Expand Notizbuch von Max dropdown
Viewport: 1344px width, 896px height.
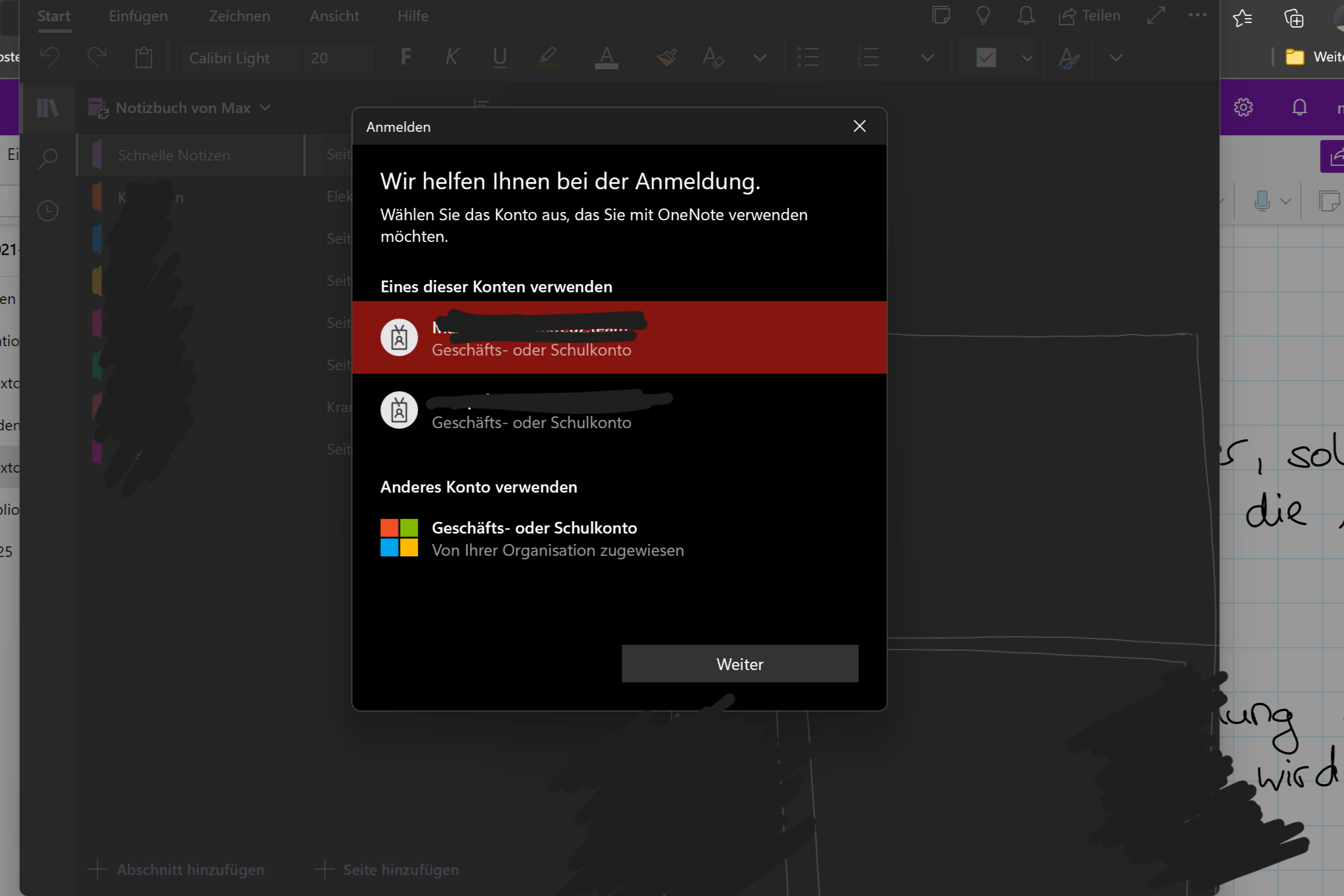265,108
